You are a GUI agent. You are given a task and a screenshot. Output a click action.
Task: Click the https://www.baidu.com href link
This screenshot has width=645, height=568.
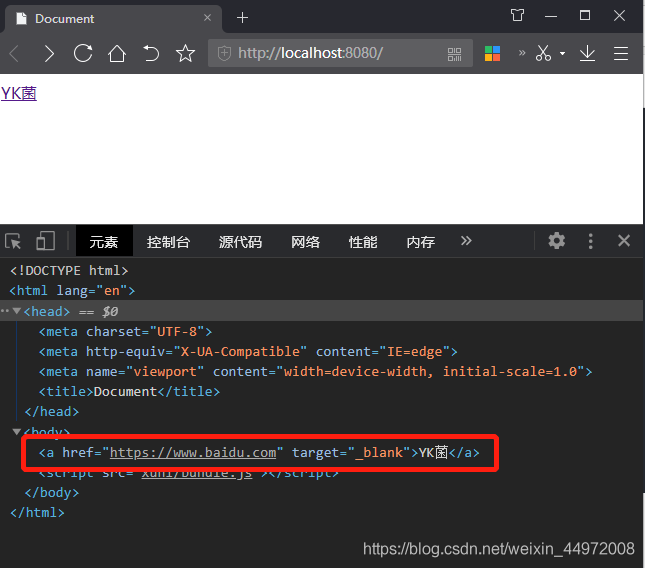tap(193, 452)
